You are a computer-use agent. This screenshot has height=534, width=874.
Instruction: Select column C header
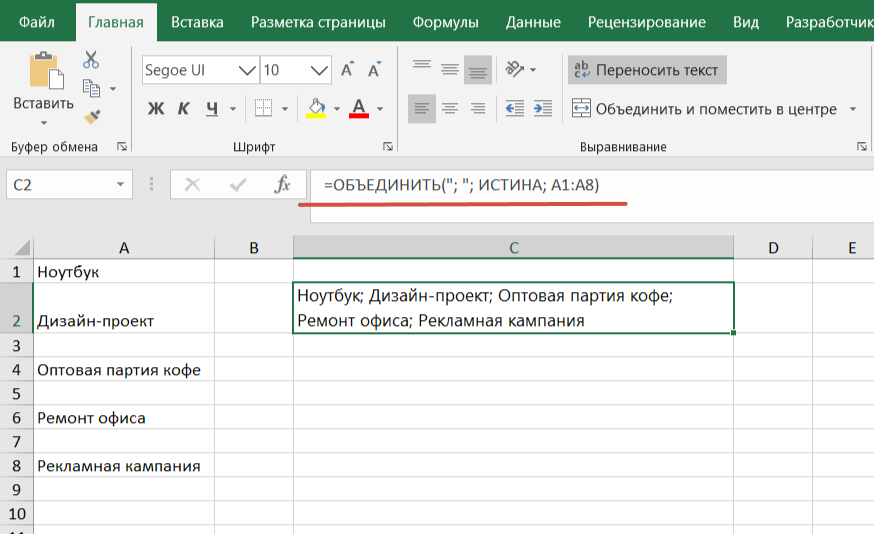coord(513,247)
